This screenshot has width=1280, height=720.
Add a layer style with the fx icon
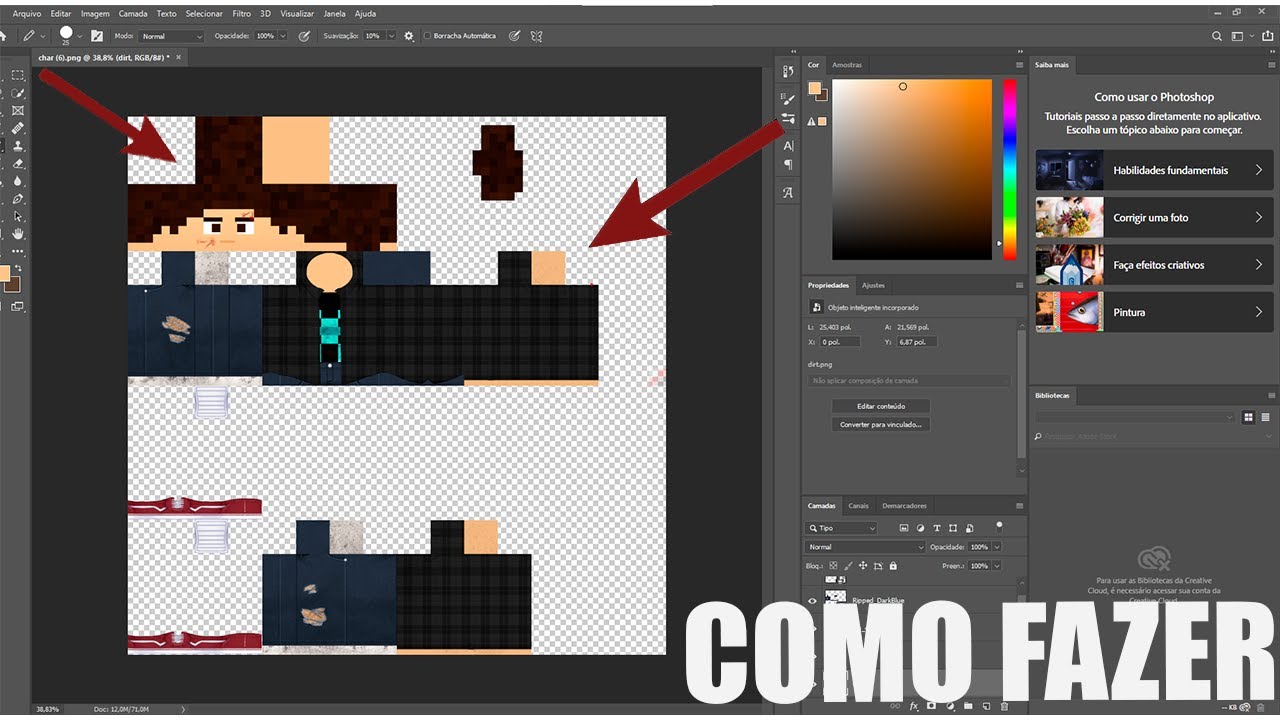click(914, 706)
